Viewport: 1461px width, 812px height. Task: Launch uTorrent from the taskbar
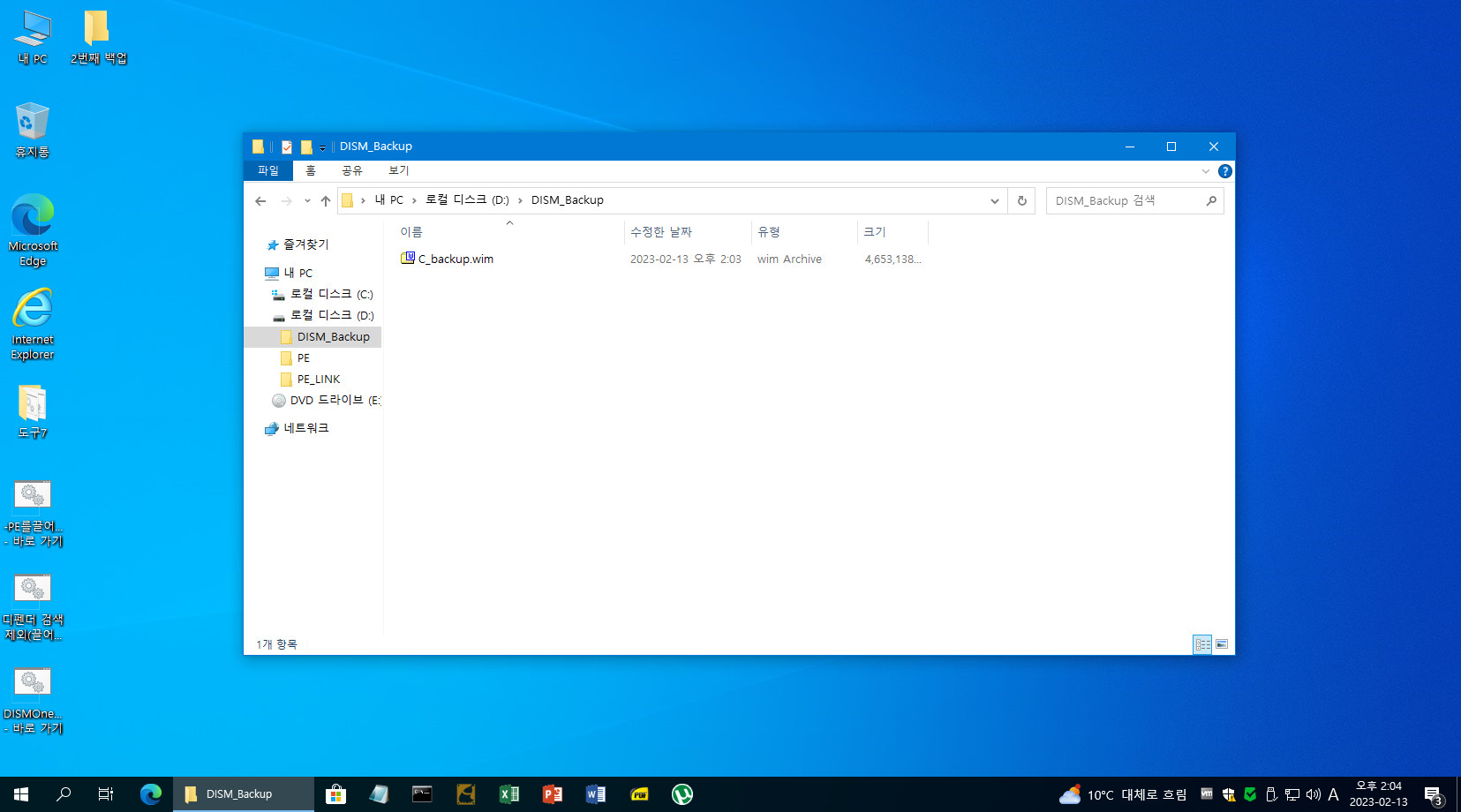coord(682,794)
